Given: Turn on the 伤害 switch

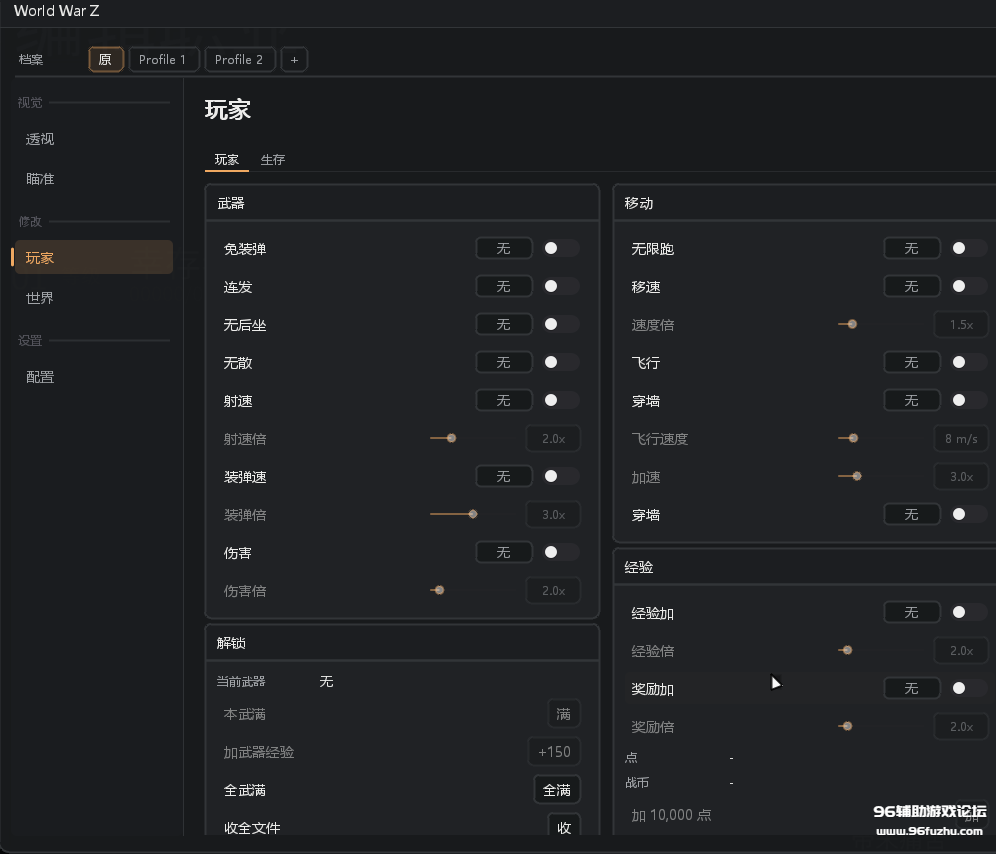Looking at the screenshot, I should (x=560, y=553).
